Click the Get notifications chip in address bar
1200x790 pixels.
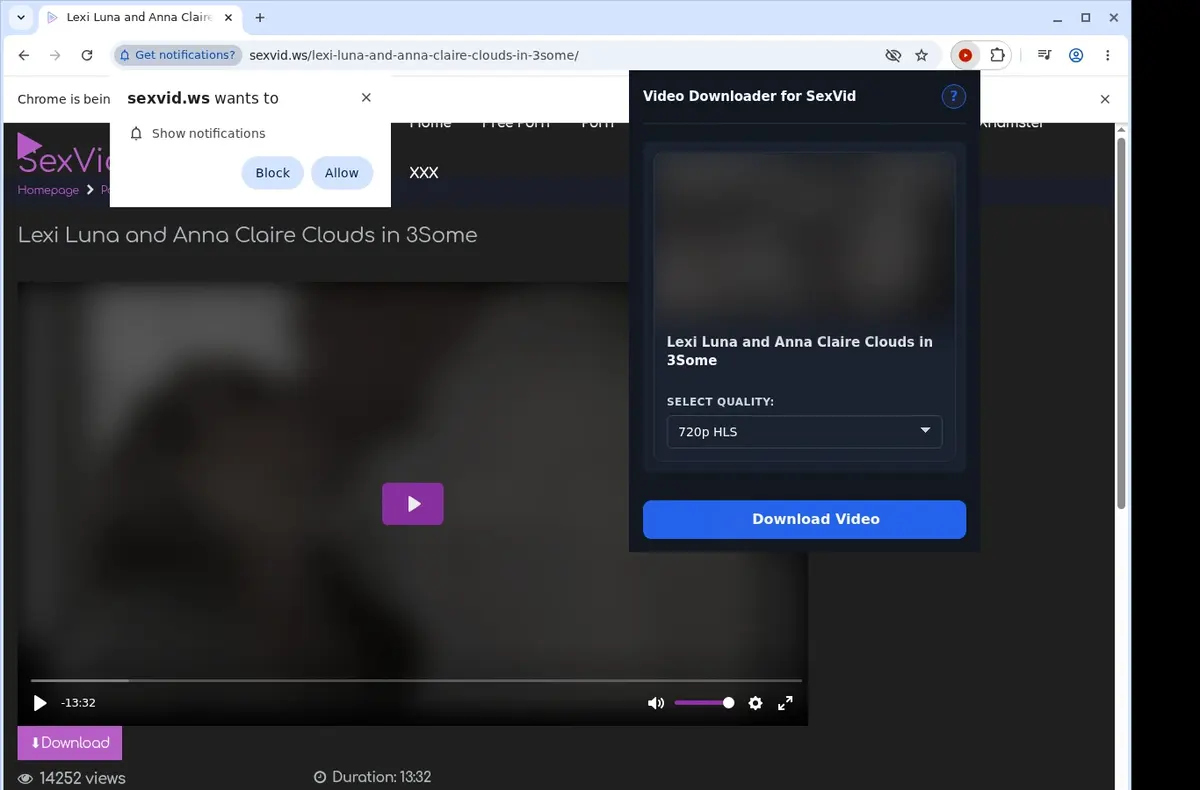(178, 55)
